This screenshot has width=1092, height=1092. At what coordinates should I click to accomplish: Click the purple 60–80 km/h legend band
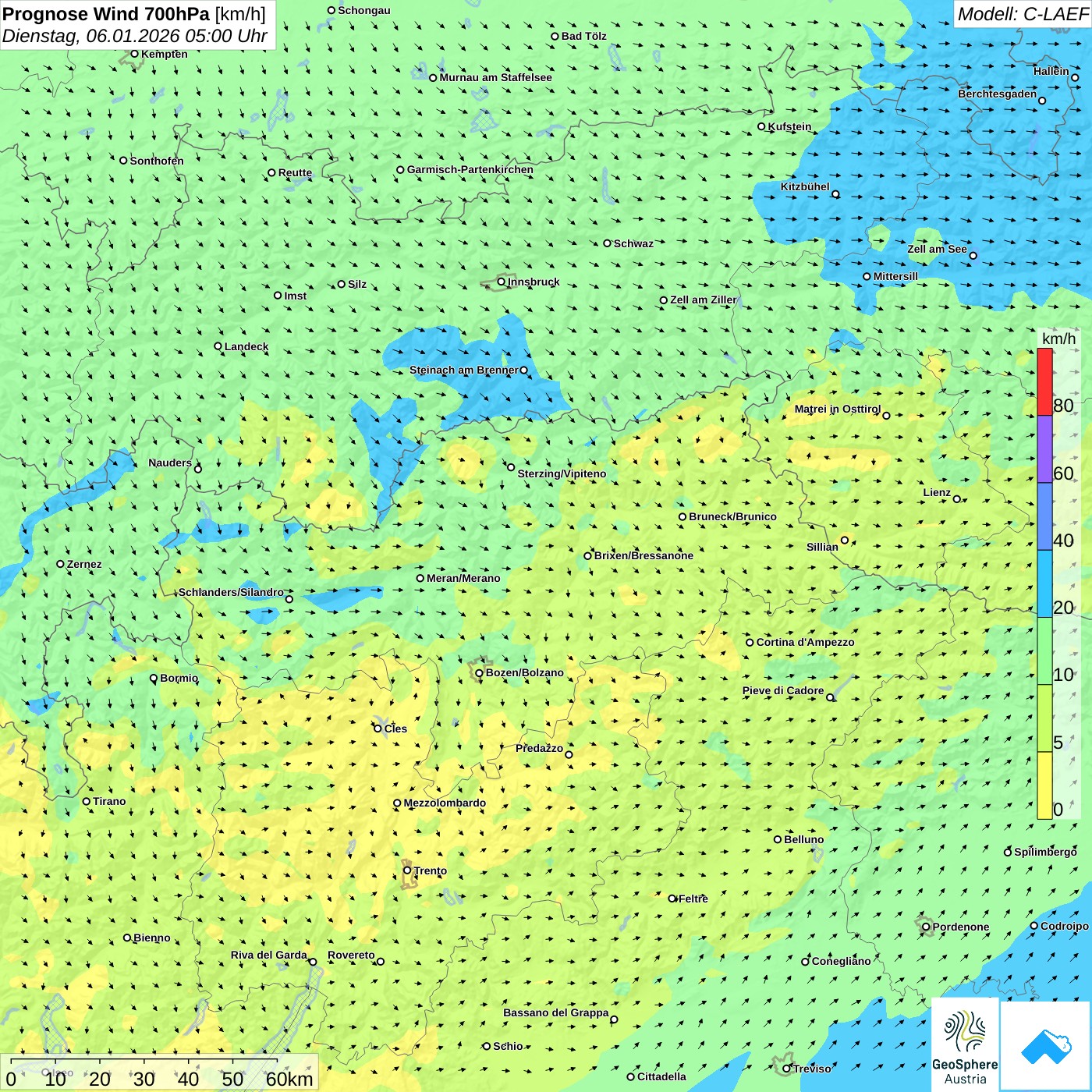(1044, 449)
